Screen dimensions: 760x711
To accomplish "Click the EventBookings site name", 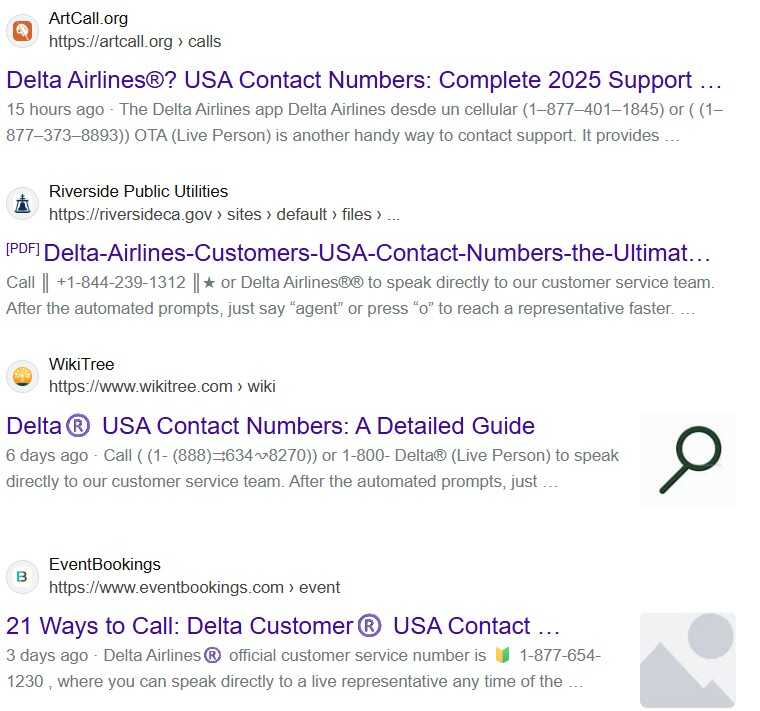I will (105, 565).
